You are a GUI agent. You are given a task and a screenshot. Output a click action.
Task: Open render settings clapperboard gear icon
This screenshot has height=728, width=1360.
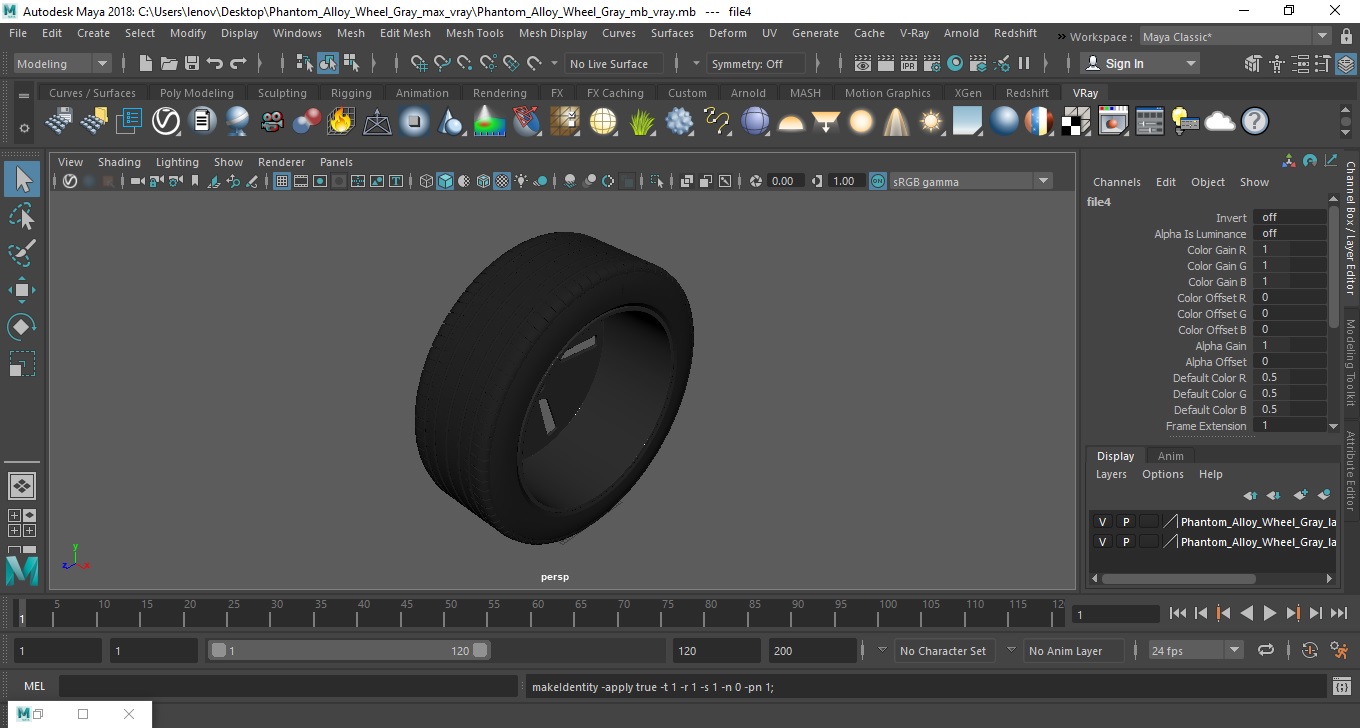coord(932,63)
